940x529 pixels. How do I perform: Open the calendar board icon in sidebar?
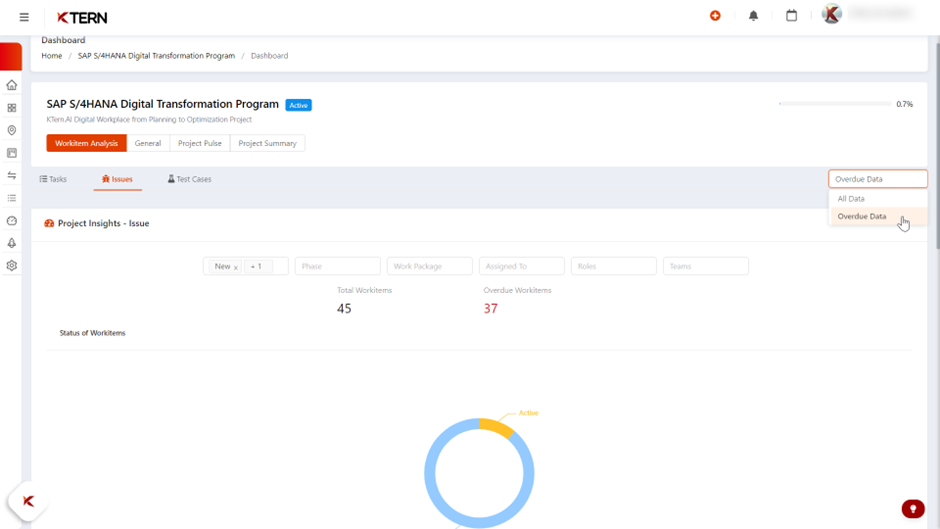tap(11, 153)
